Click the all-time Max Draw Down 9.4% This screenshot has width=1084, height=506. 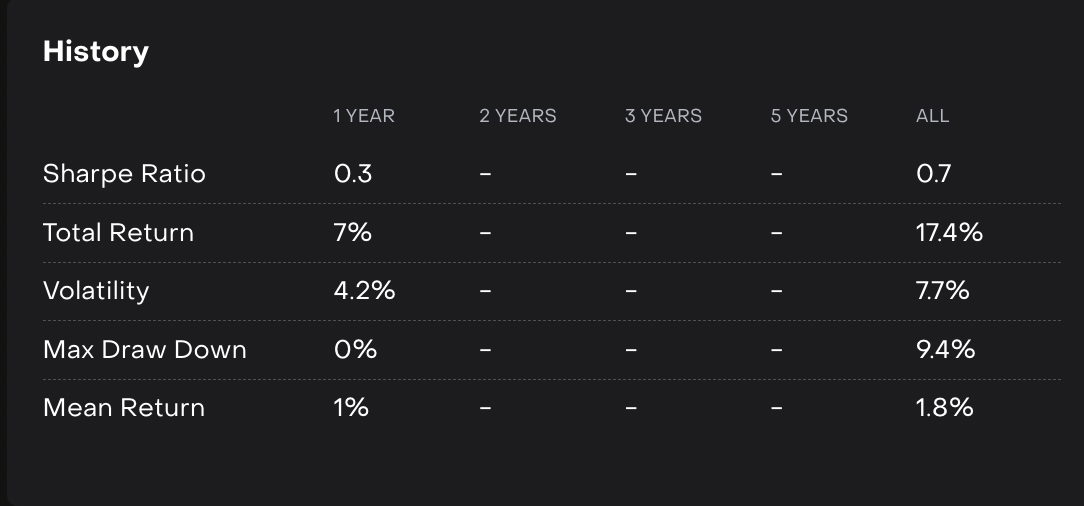[945, 350]
